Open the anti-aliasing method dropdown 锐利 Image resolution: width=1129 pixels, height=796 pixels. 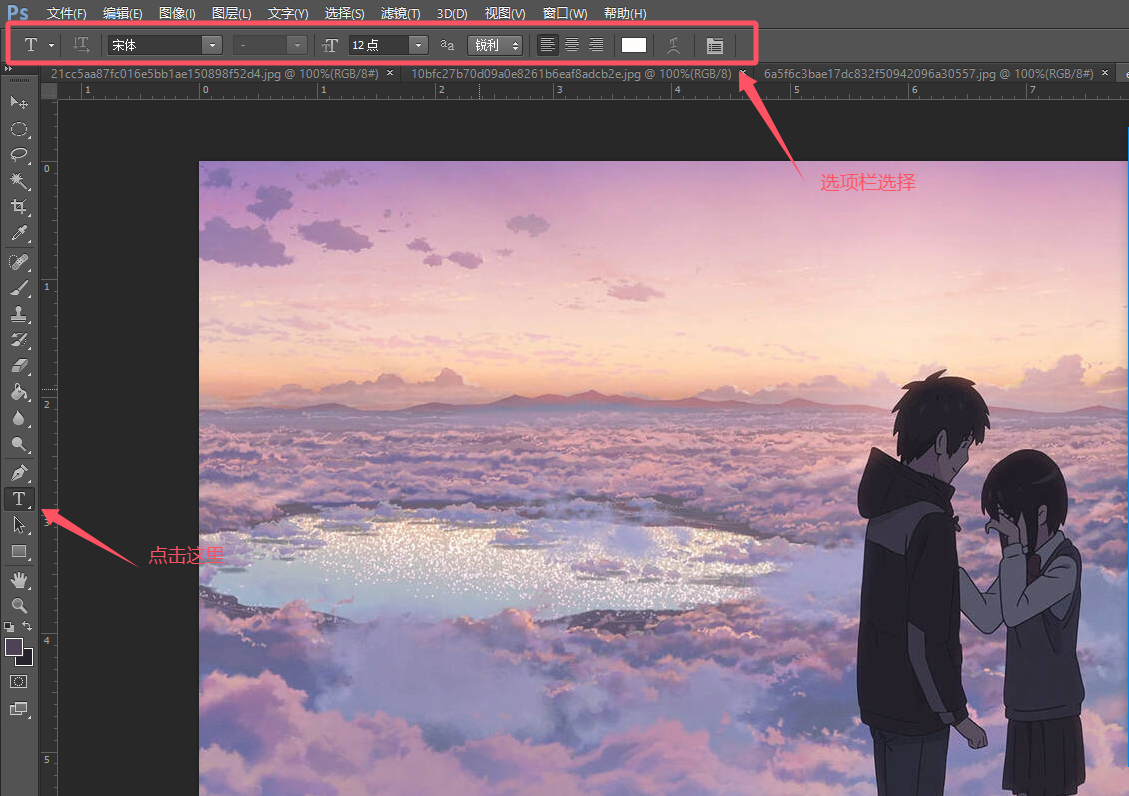[x=495, y=45]
